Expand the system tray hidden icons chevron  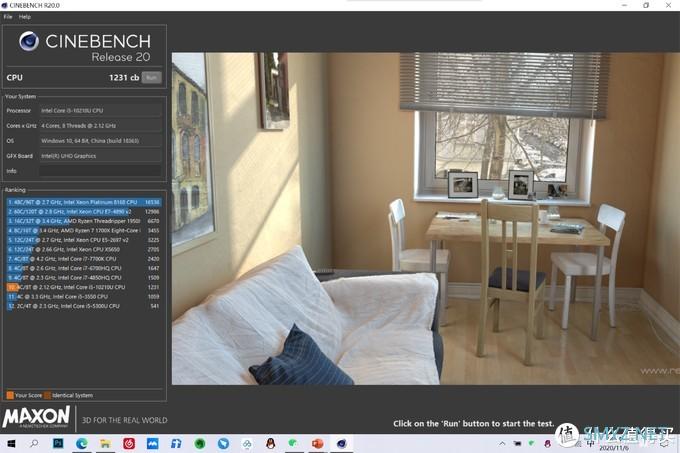click(502, 443)
